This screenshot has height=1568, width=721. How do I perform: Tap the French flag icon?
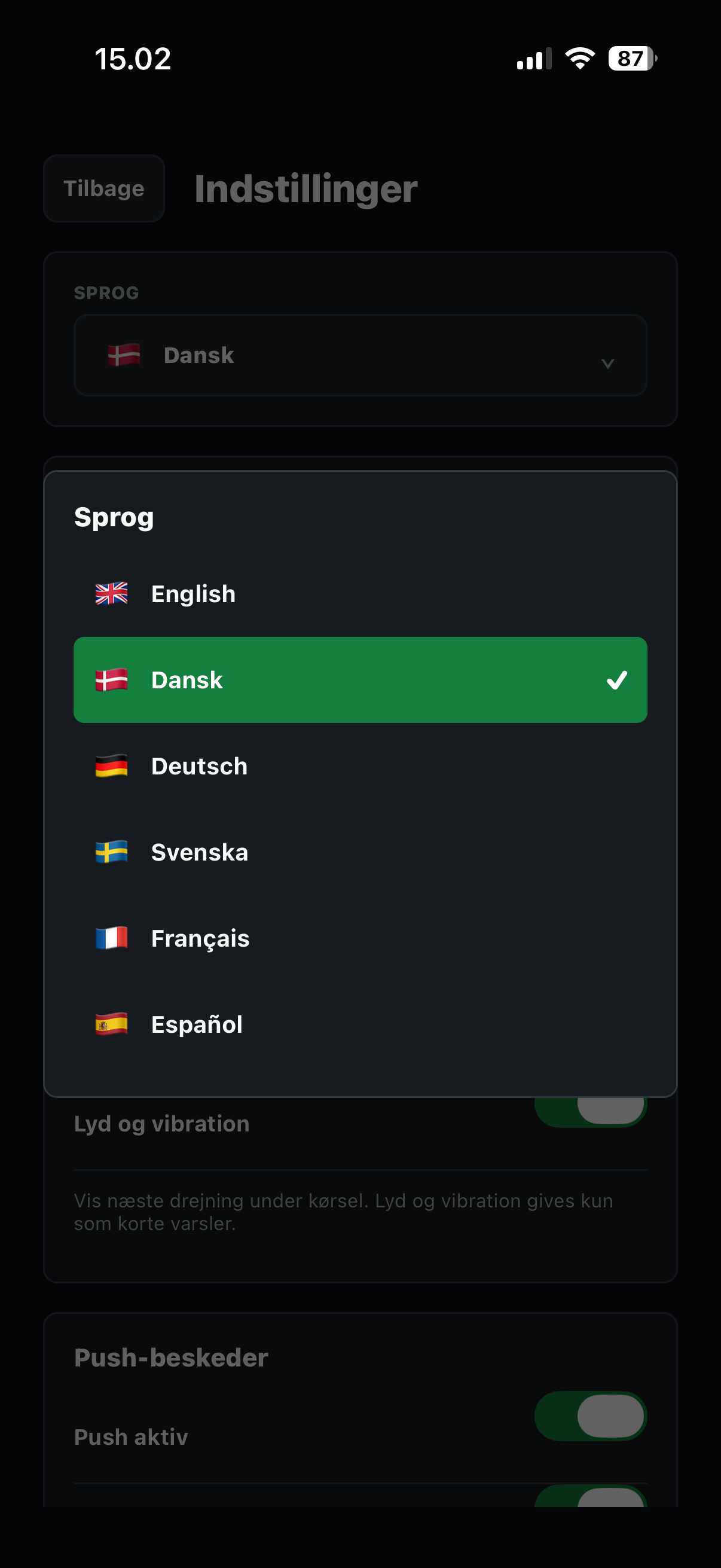111,938
